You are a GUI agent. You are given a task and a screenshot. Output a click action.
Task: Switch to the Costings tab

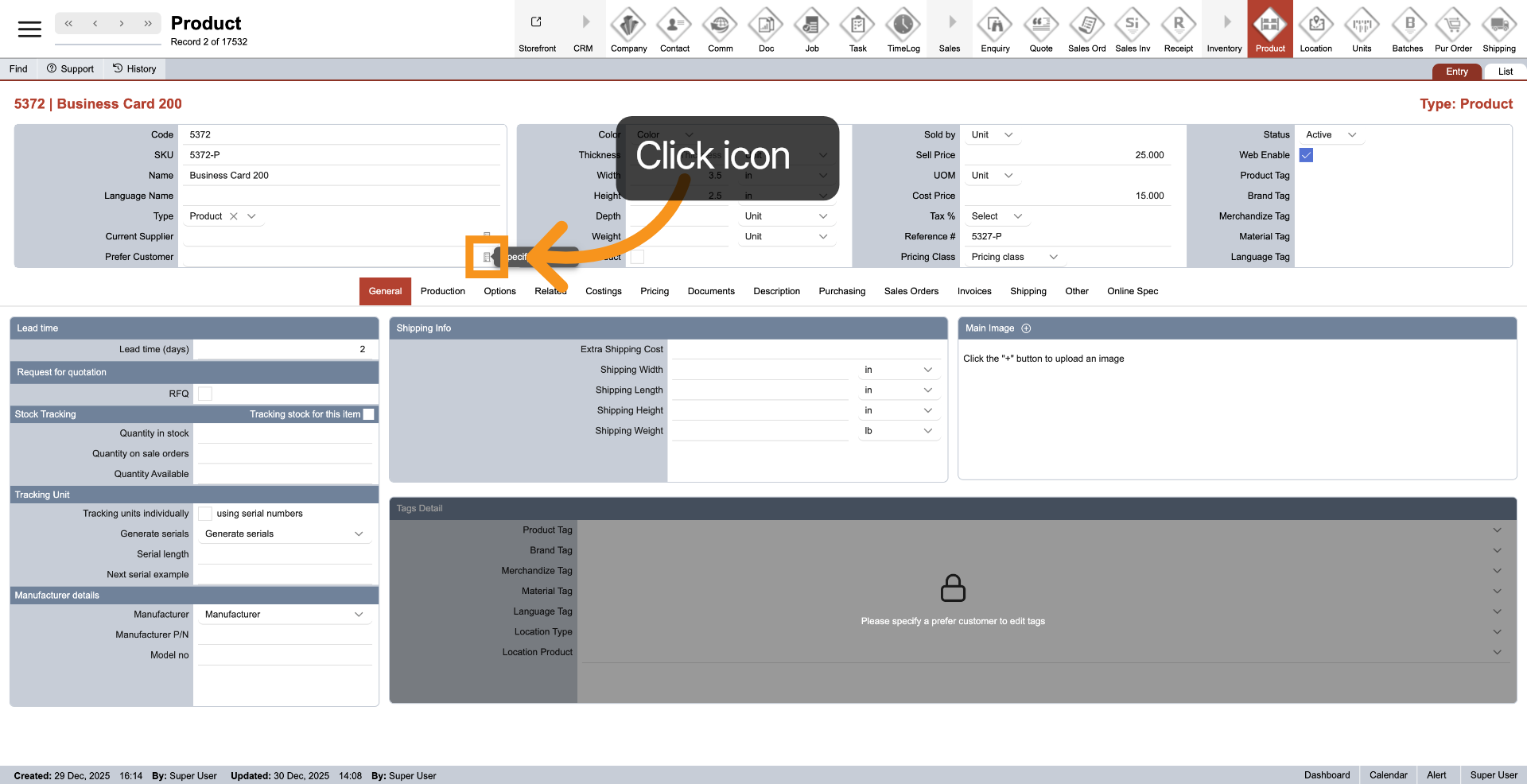[x=603, y=291]
